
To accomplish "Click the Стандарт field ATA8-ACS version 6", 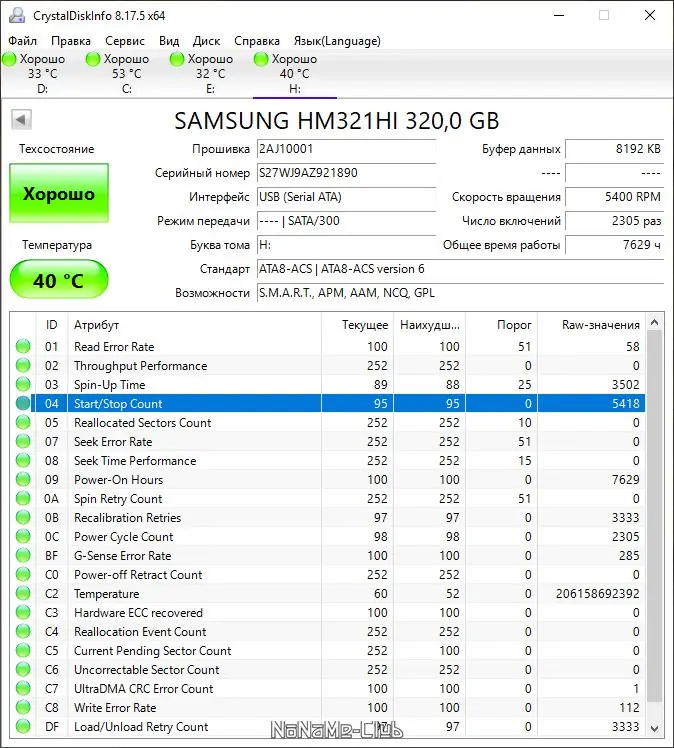I will 460,269.
